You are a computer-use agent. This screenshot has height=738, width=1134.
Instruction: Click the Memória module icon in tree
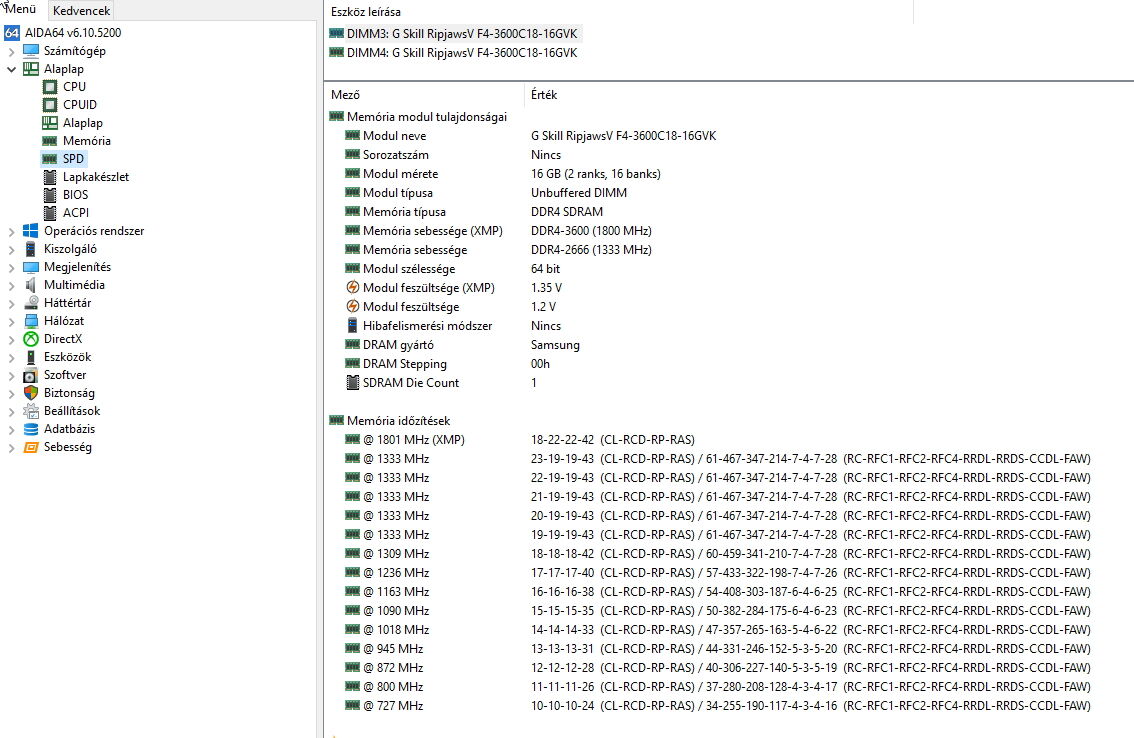[x=50, y=141]
